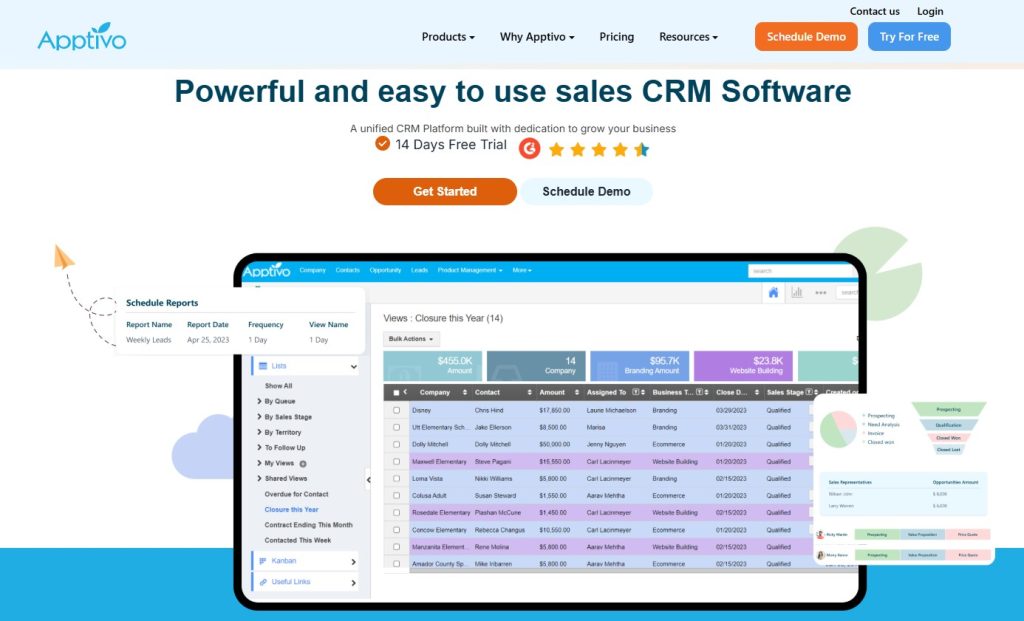Collapse the sidebar with the arrow handle

point(368,480)
